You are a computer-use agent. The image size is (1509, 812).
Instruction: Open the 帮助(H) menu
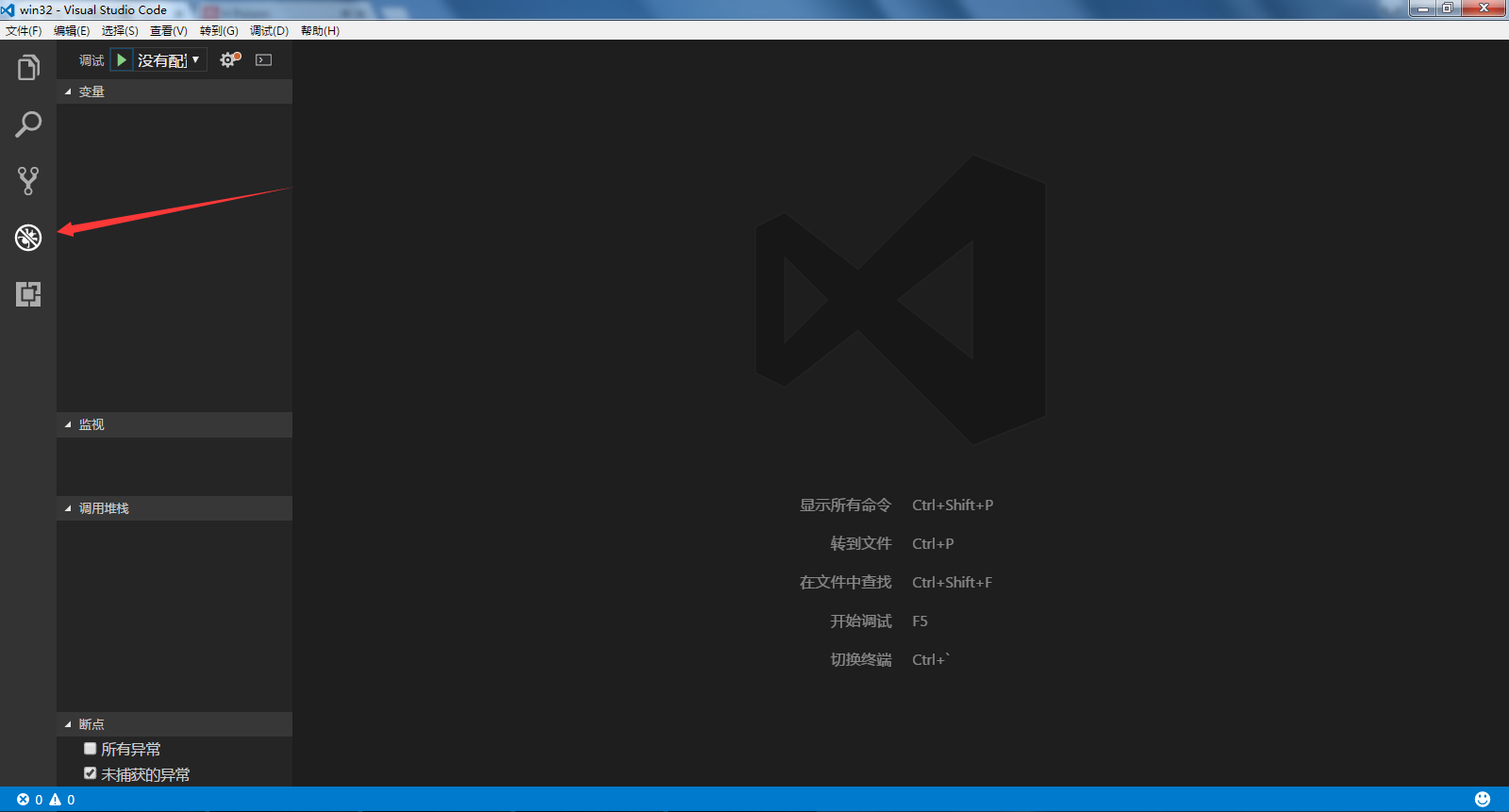pos(320,31)
